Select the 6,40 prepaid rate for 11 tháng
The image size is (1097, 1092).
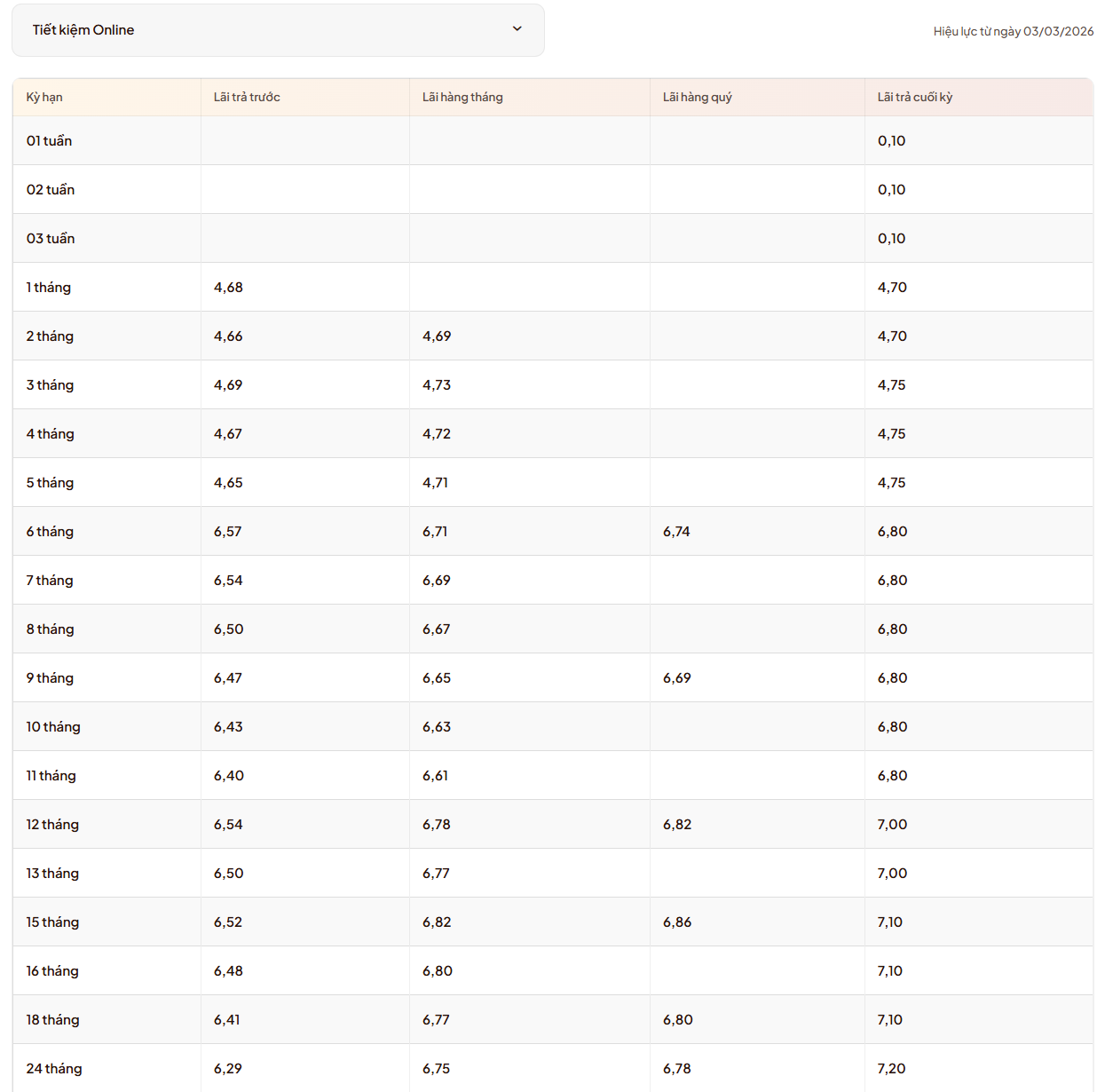pos(229,776)
